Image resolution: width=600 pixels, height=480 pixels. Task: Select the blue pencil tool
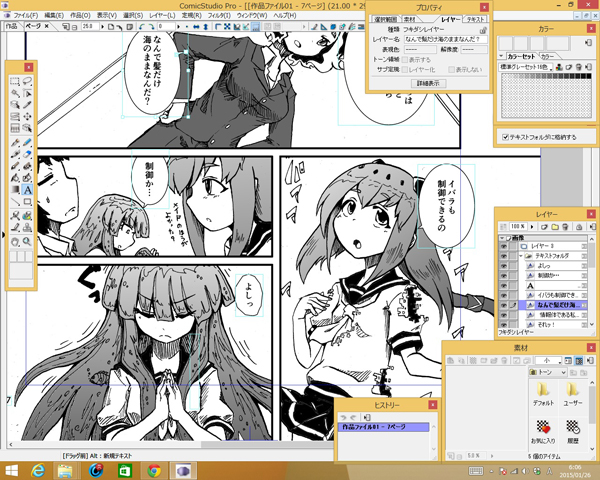27,142
